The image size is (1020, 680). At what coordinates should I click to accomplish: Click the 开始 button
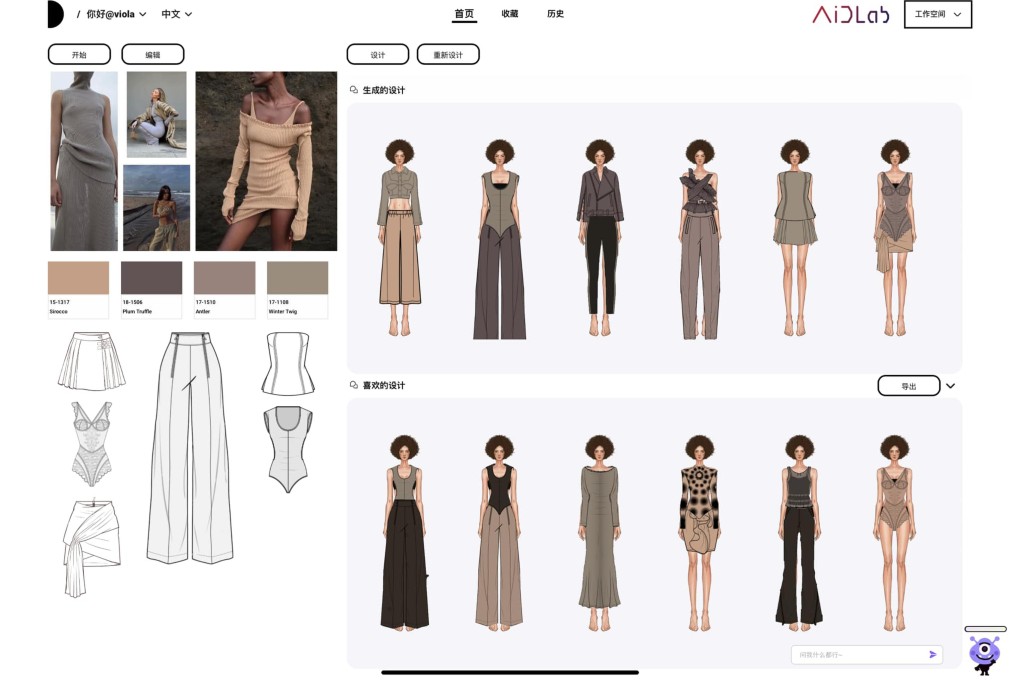coord(78,54)
